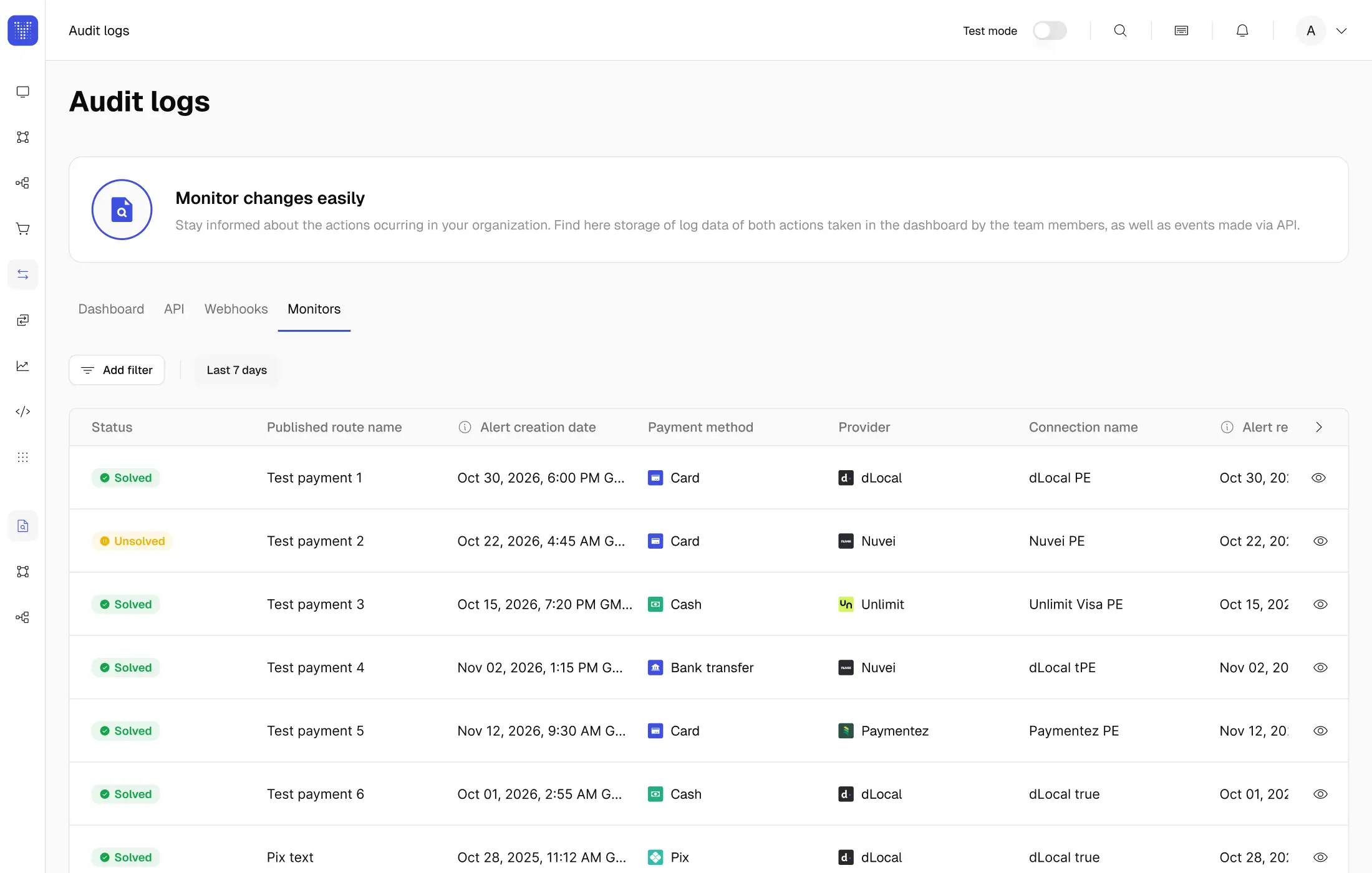Click the filter lines icon in Add filter
The image size is (1372, 873).
point(87,370)
